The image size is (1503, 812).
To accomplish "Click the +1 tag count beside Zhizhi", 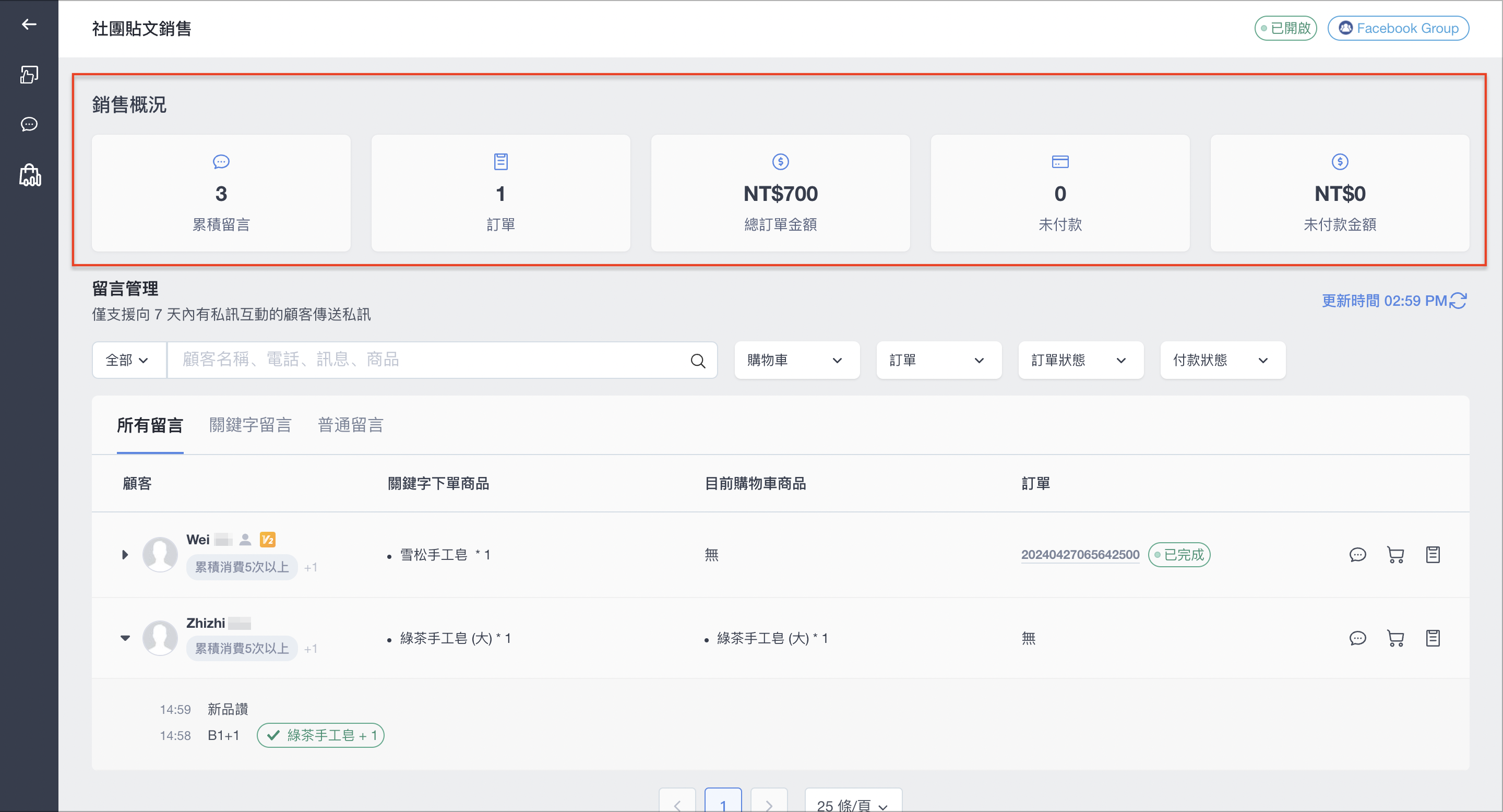I will (311, 649).
